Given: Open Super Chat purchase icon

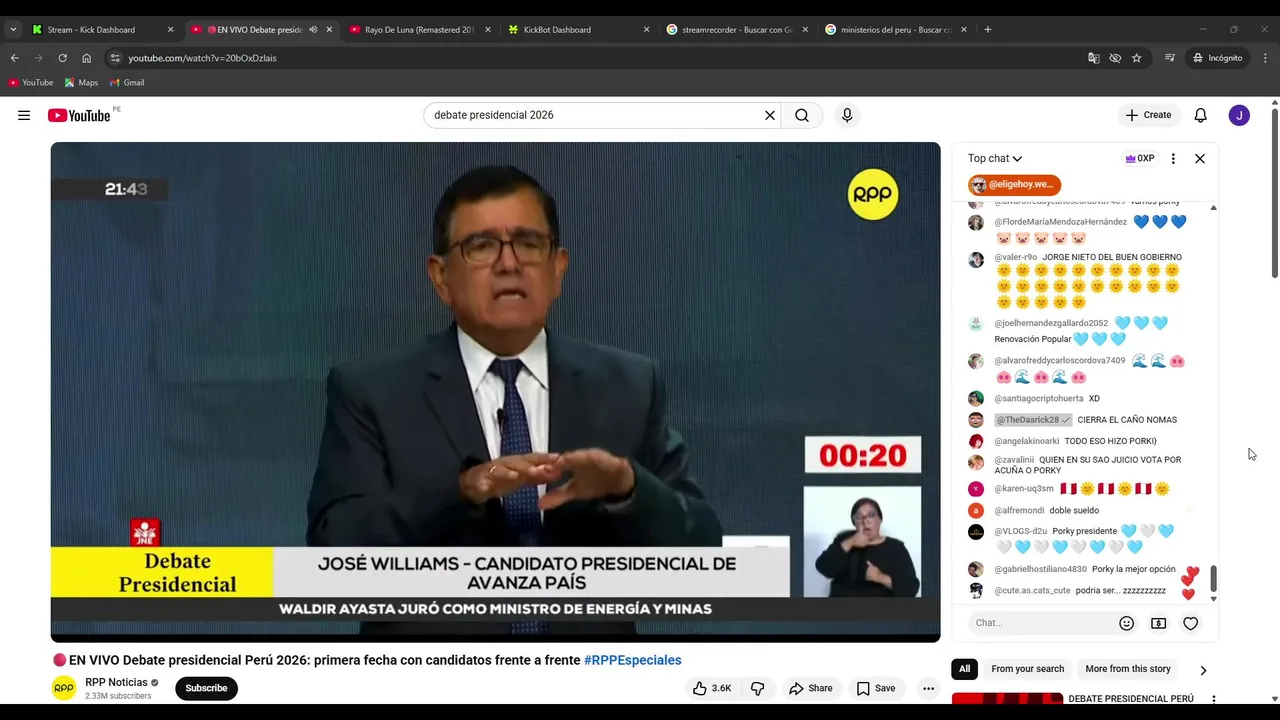Looking at the screenshot, I should [x=1159, y=623].
